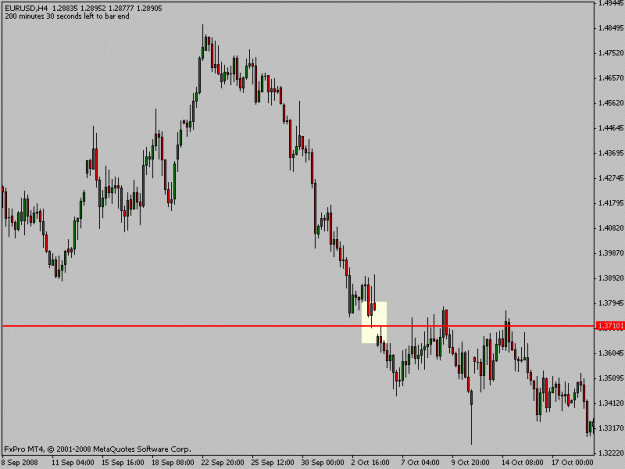Click the '15 Sep 16:00' time axis label
Viewport: 625px width, 469px height.
[123, 462]
